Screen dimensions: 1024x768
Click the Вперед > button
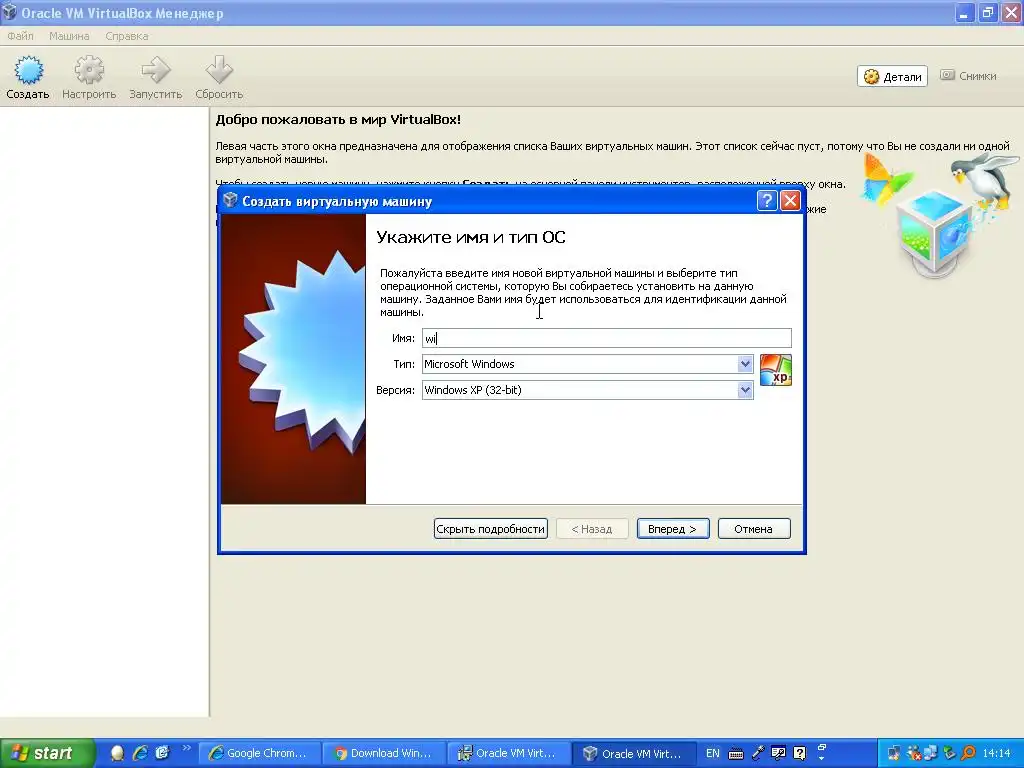point(673,529)
